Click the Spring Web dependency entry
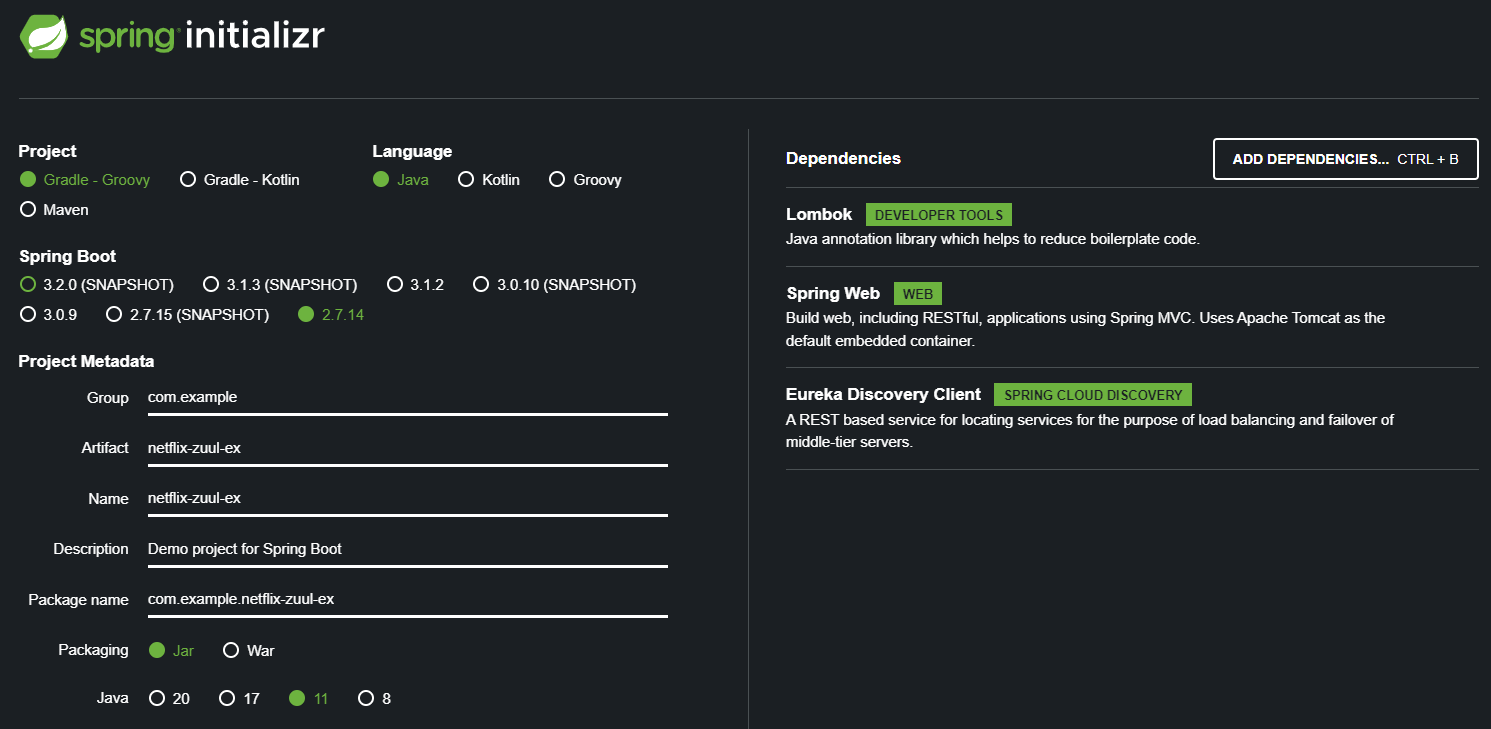This screenshot has width=1491, height=729. click(x=1132, y=317)
